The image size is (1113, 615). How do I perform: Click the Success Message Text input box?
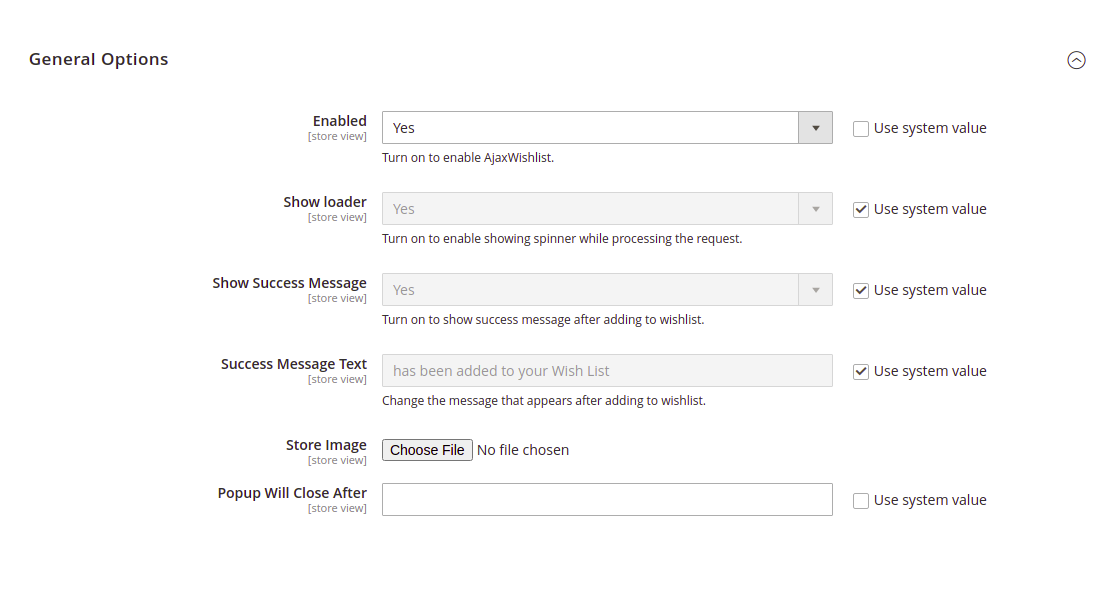click(606, 371)
